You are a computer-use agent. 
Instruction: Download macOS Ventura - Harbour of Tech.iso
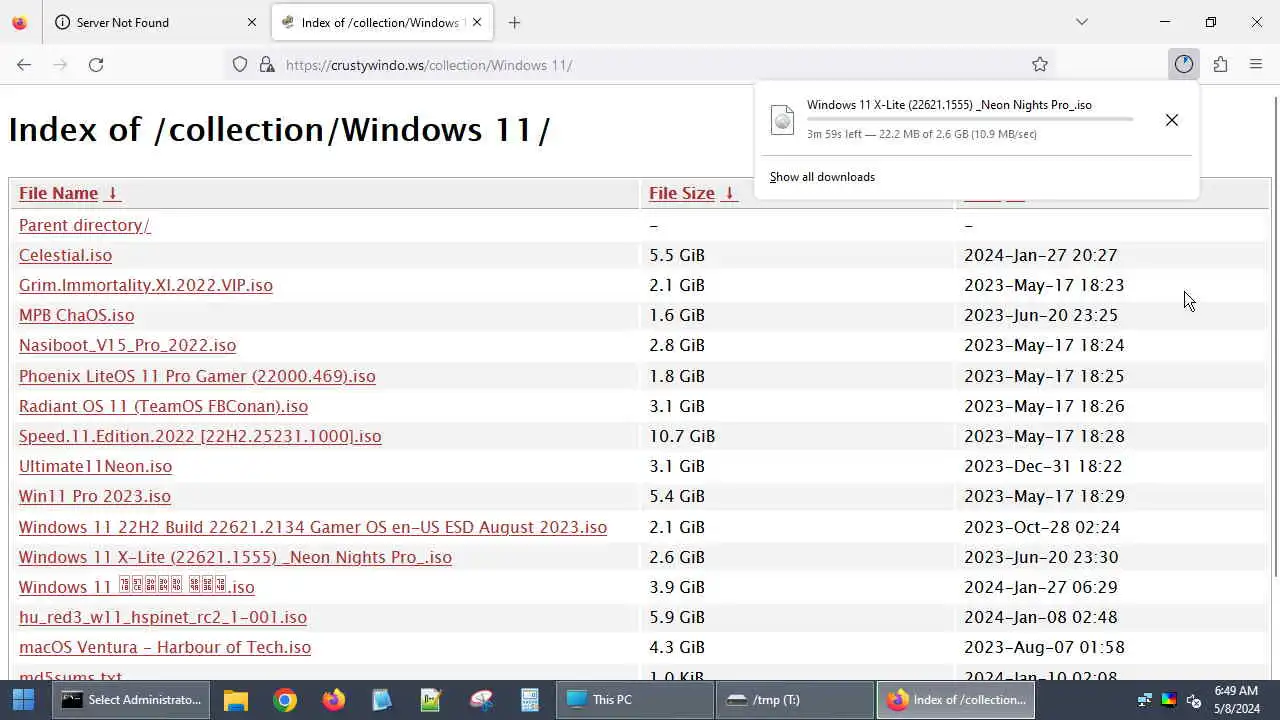click(x=165, y=647)
